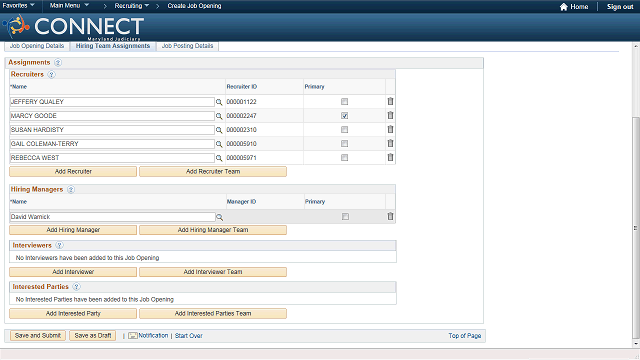Click Save and Submit button

38,336
